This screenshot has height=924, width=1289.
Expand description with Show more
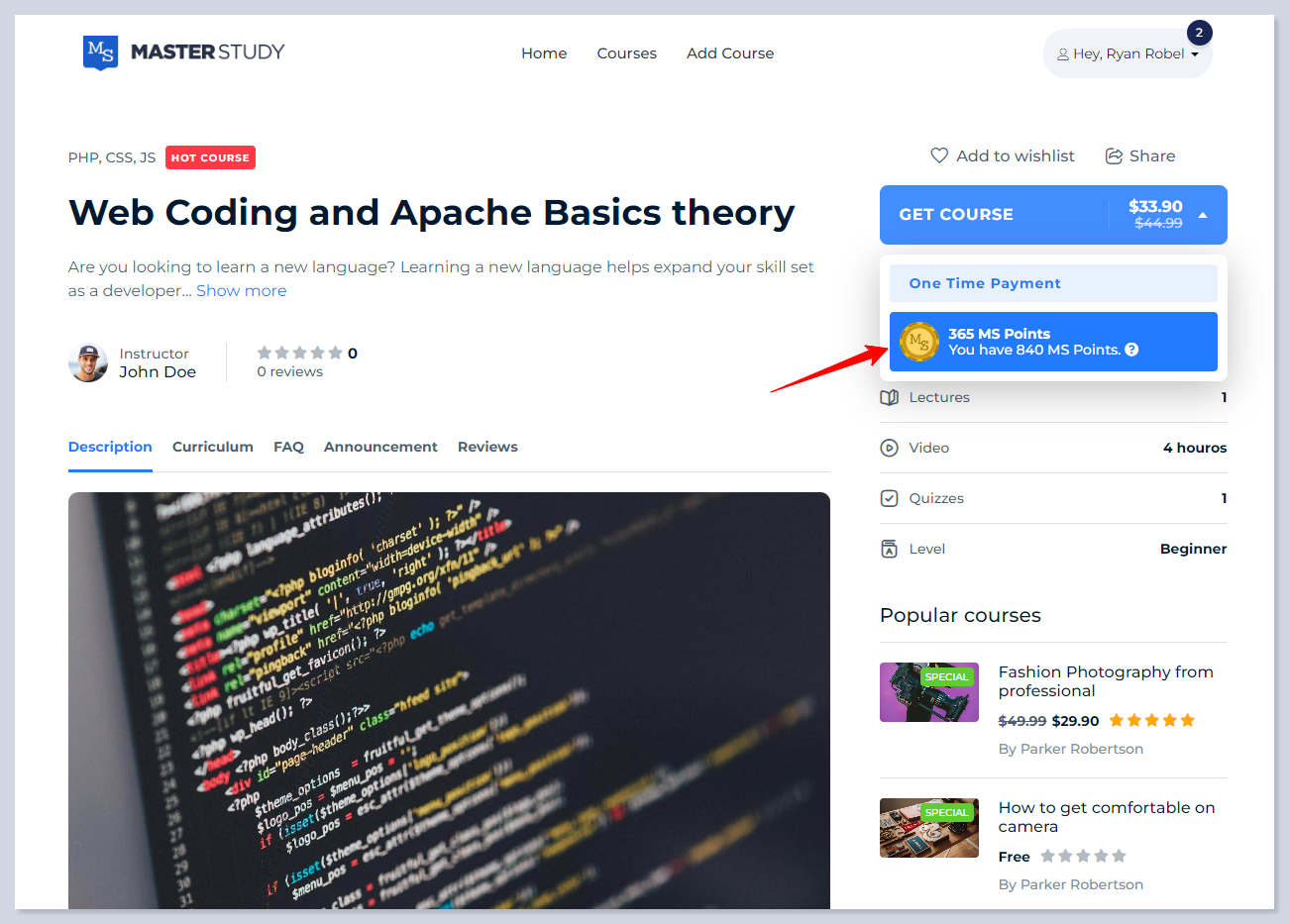coord(241,290)
